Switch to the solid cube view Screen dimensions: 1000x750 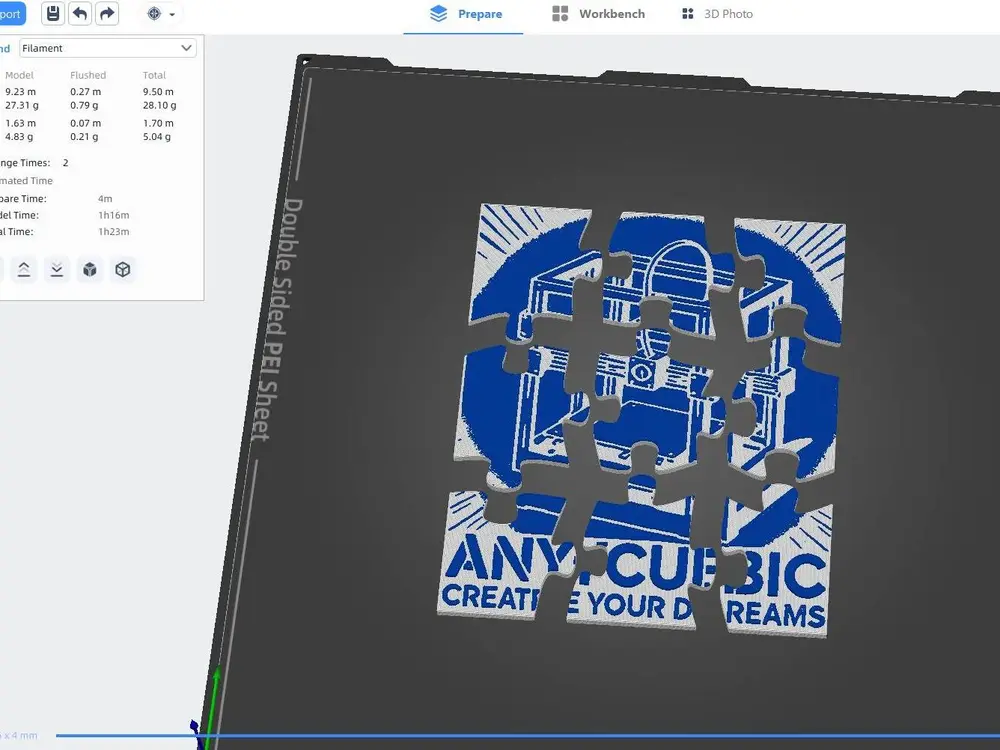pos(90,270)
